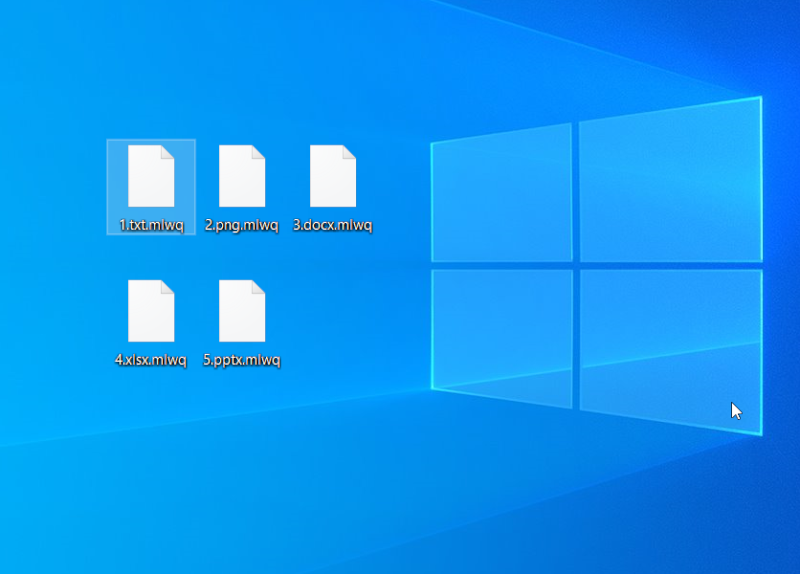Select the 3.docx.mlwq document icon
Viewport: 800px width, 574px height.
pos(333,176)
